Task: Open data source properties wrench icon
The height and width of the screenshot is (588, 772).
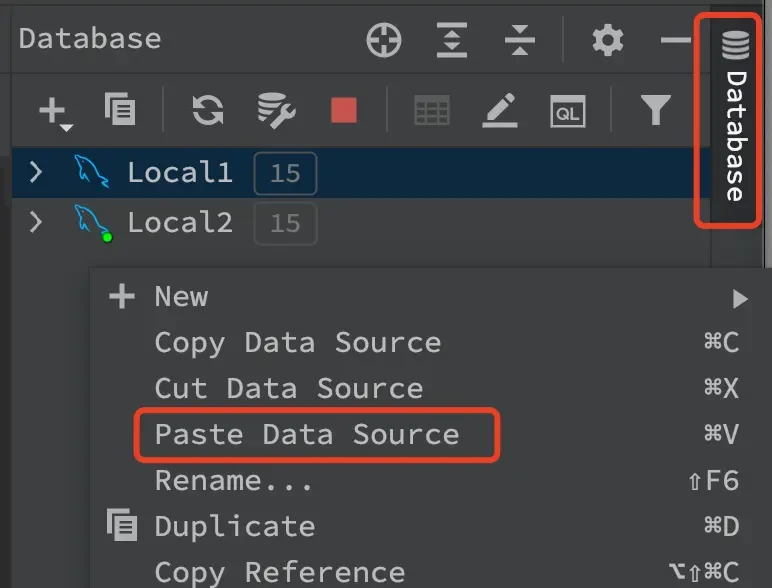Action: (x=275, y=110)
